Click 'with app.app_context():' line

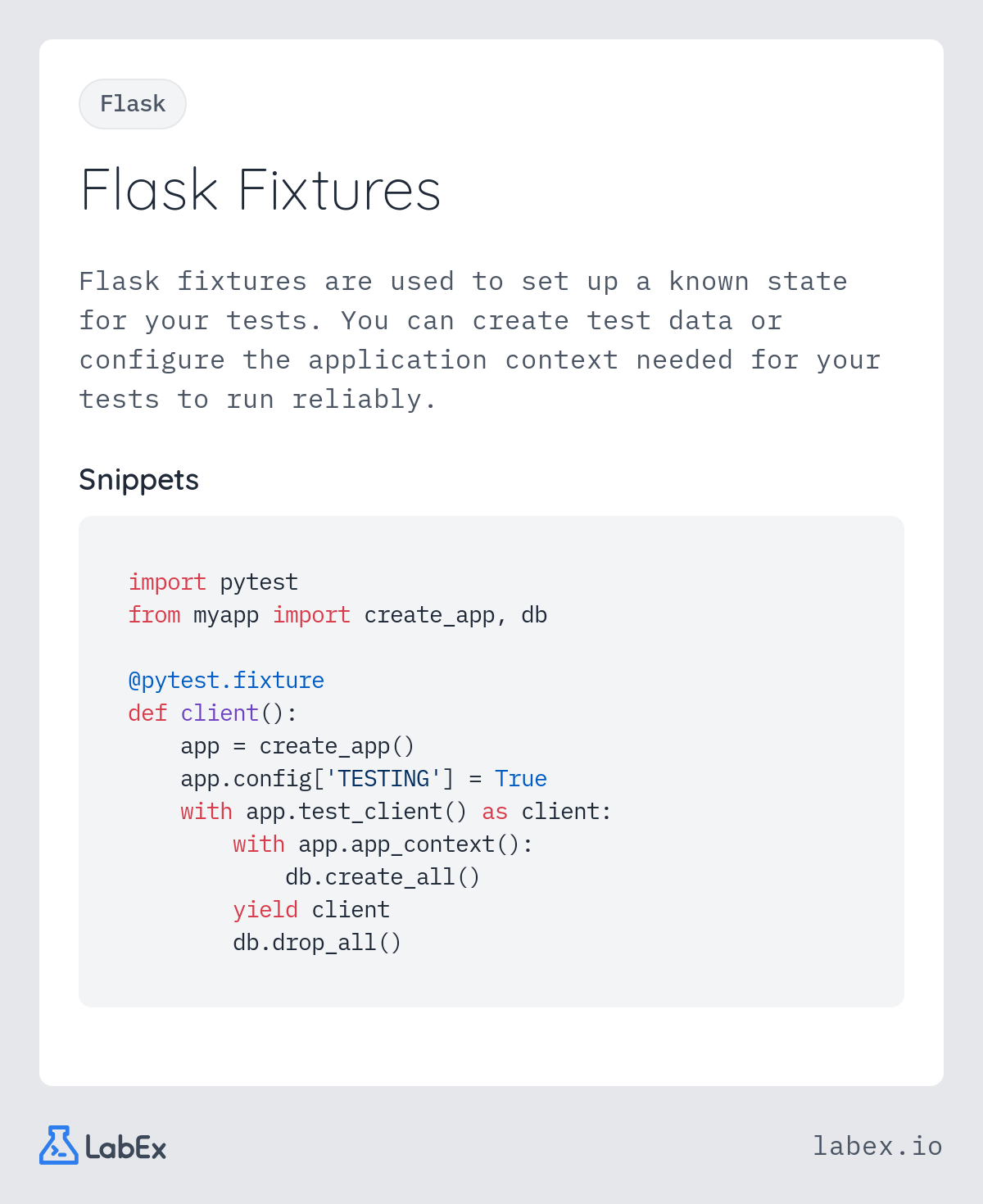click(x=383, y=844)
